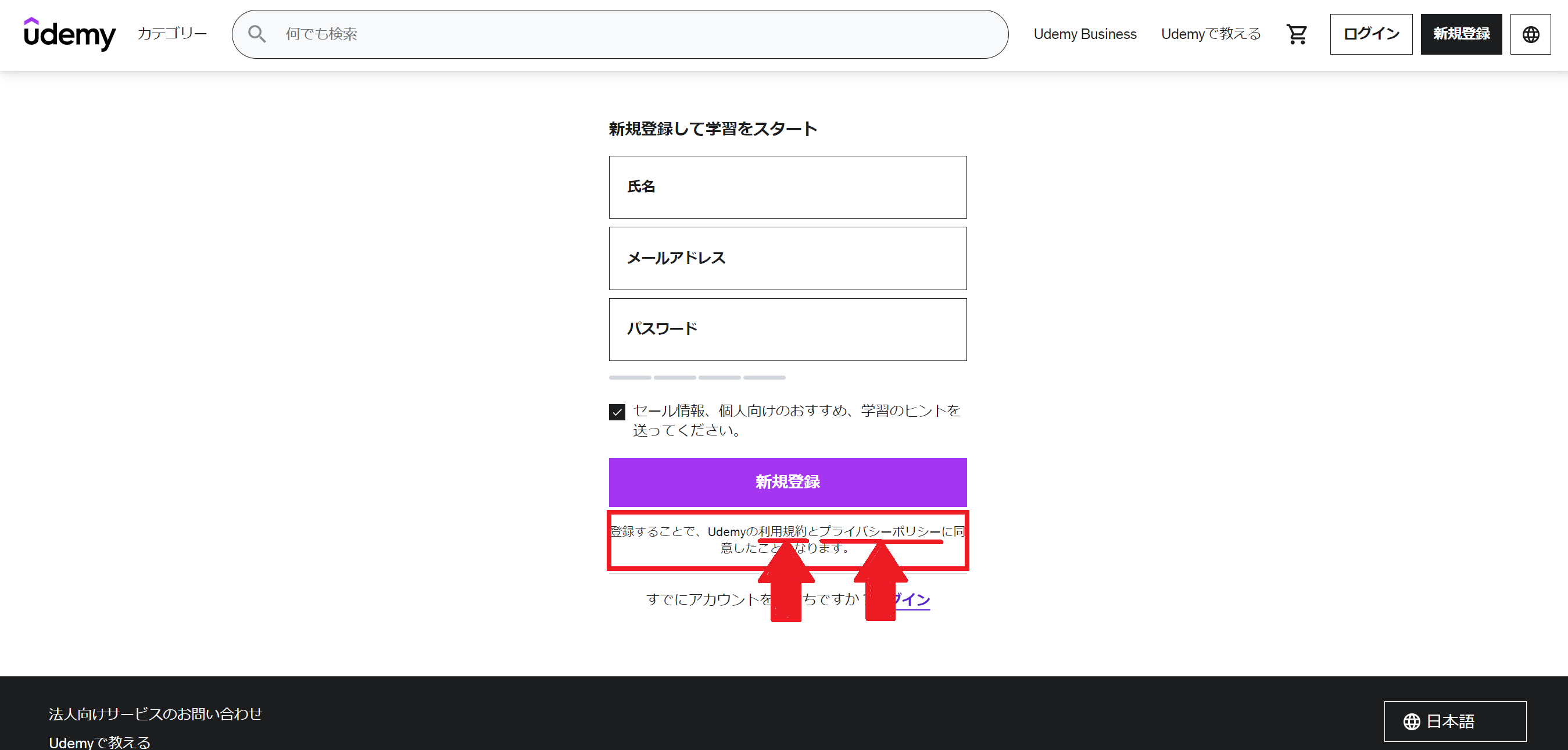Click the search magnifier icon
Image resolution: width=1568 pixels, height=750 pixels.
256,34
